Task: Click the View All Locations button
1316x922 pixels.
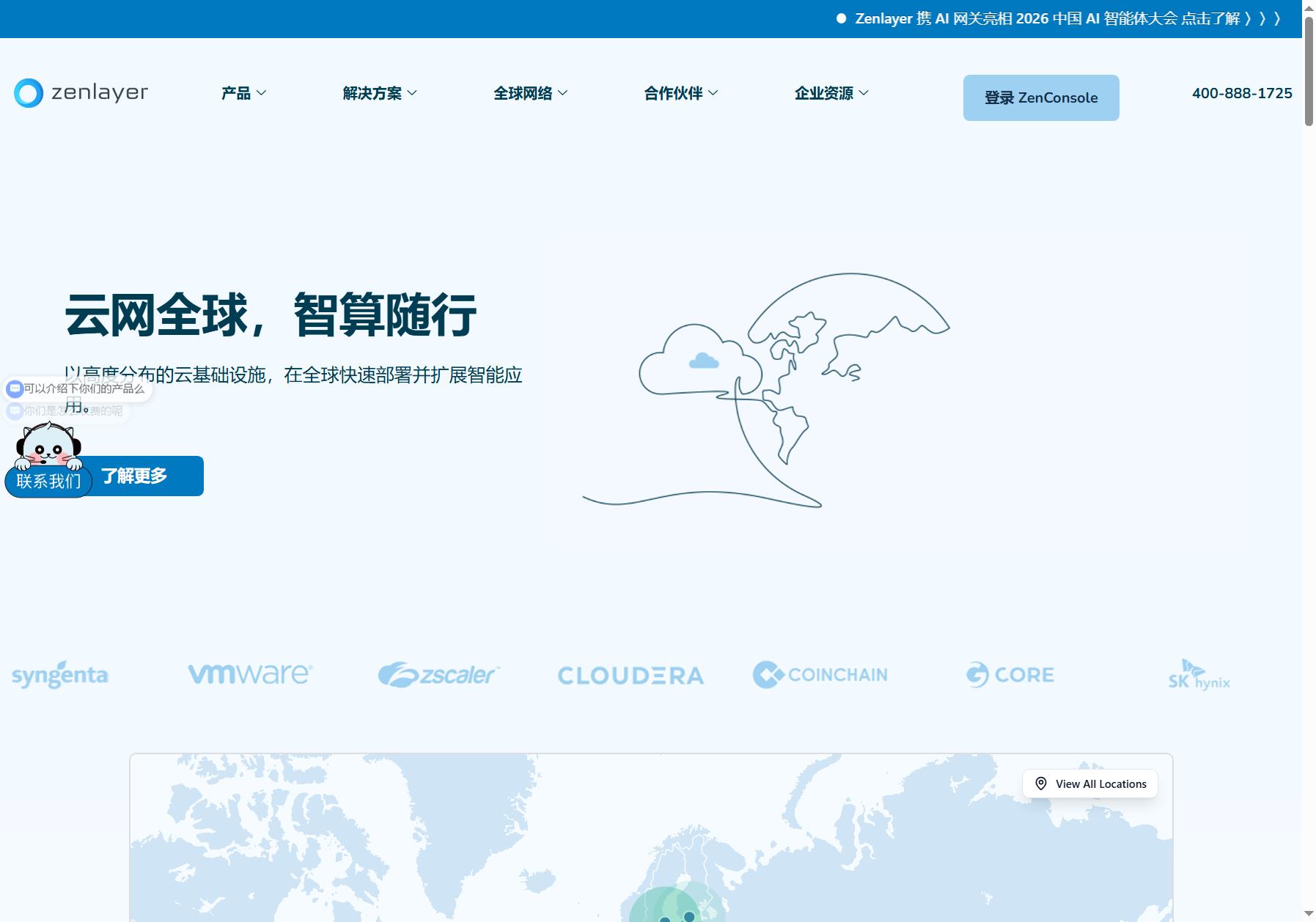Action: point(1090,783)
